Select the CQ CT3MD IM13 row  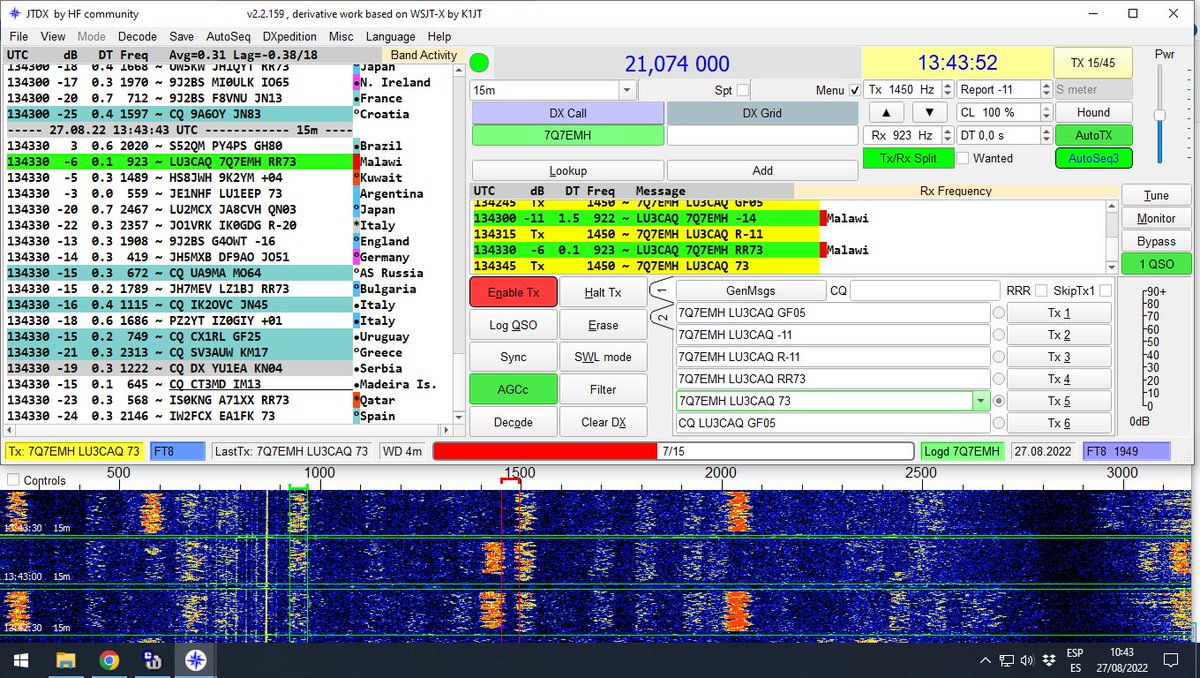point(178,384)
